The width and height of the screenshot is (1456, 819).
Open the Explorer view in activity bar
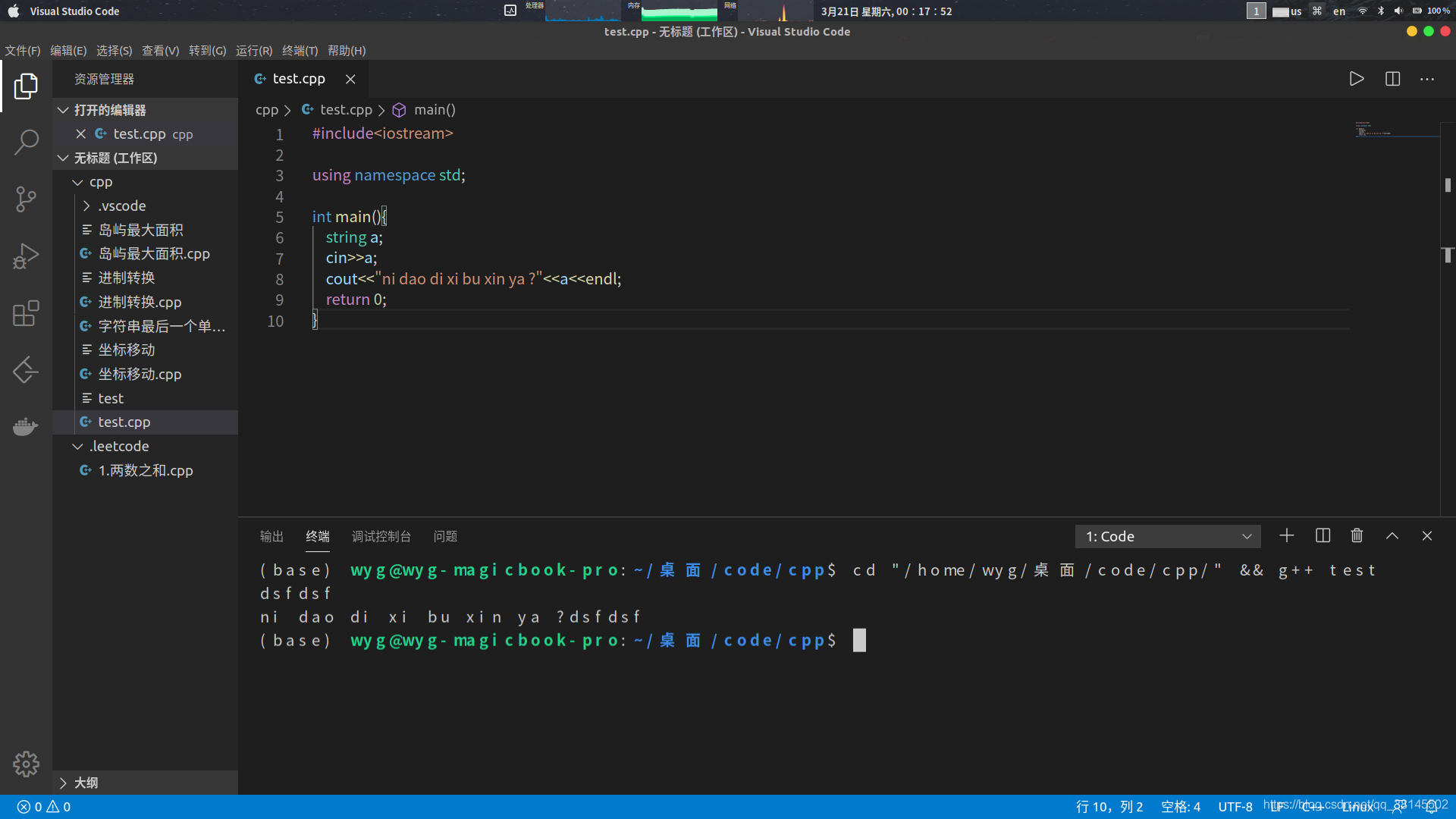point(26,86)
